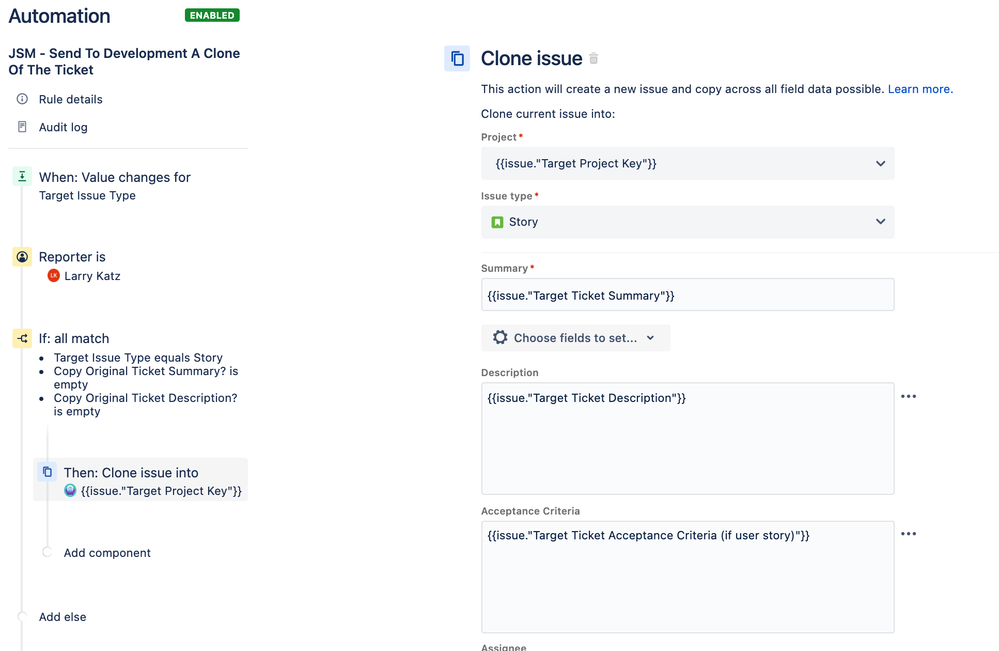The image size is (999, 651).
Task: Click the Acceptance Criteria field label
Action: [531, 511]
